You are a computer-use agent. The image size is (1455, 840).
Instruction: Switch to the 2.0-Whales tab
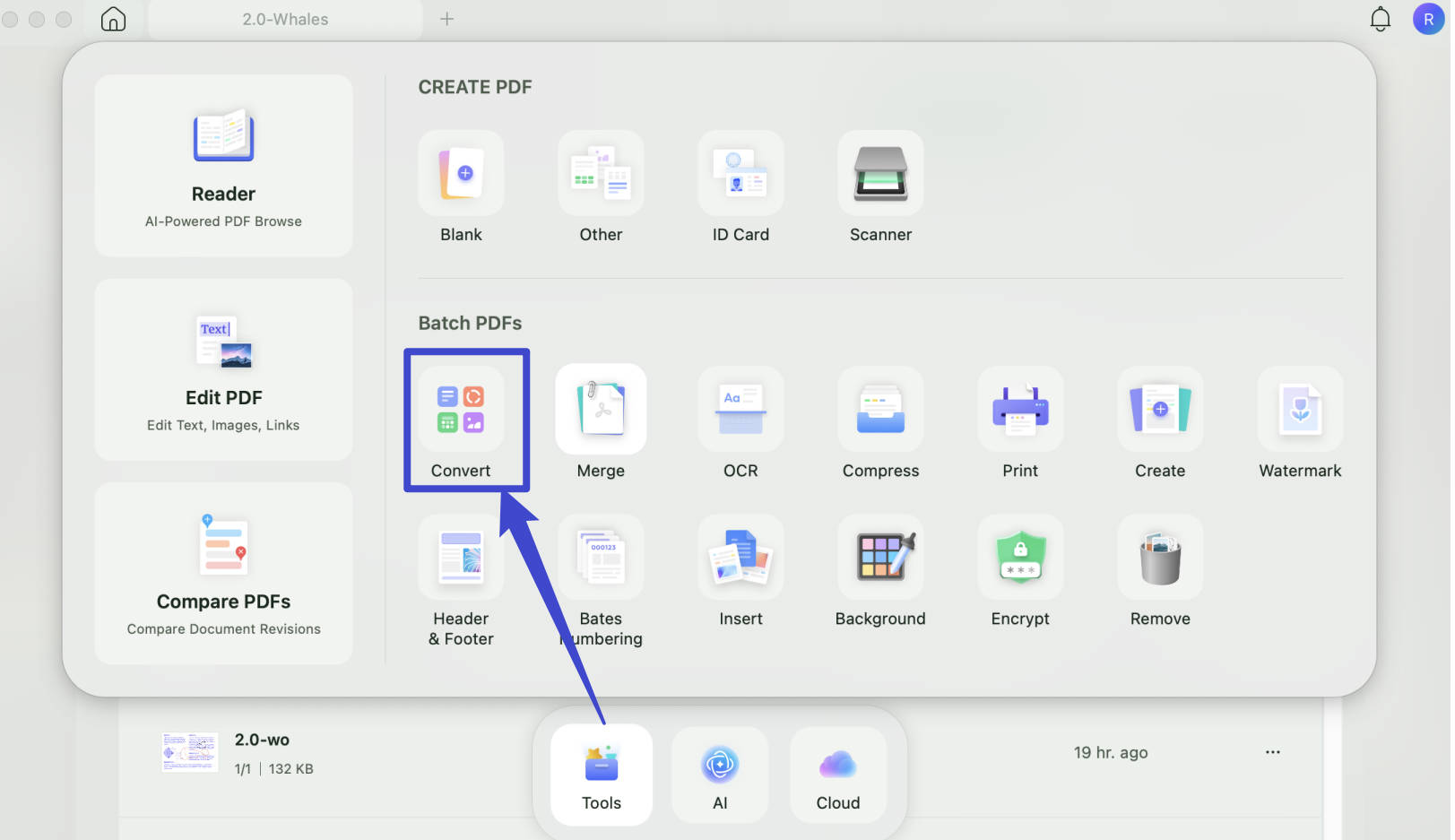pyautogui.click(x=285, y=19)
